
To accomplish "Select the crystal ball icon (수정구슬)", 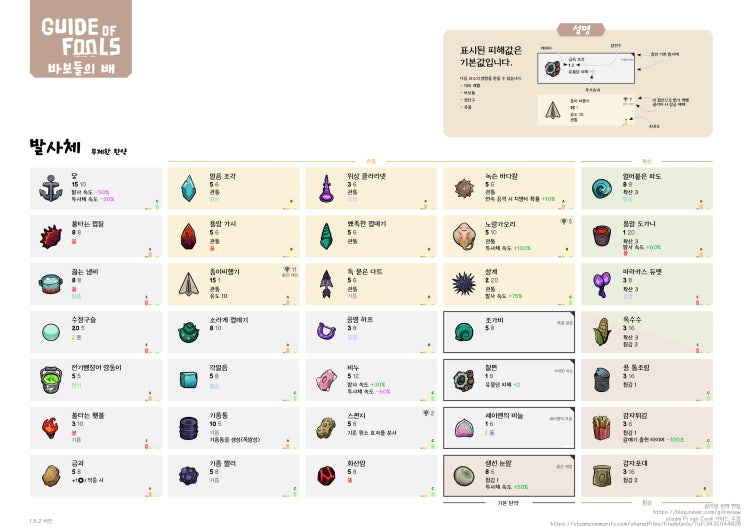I will (x=51, y=332).
